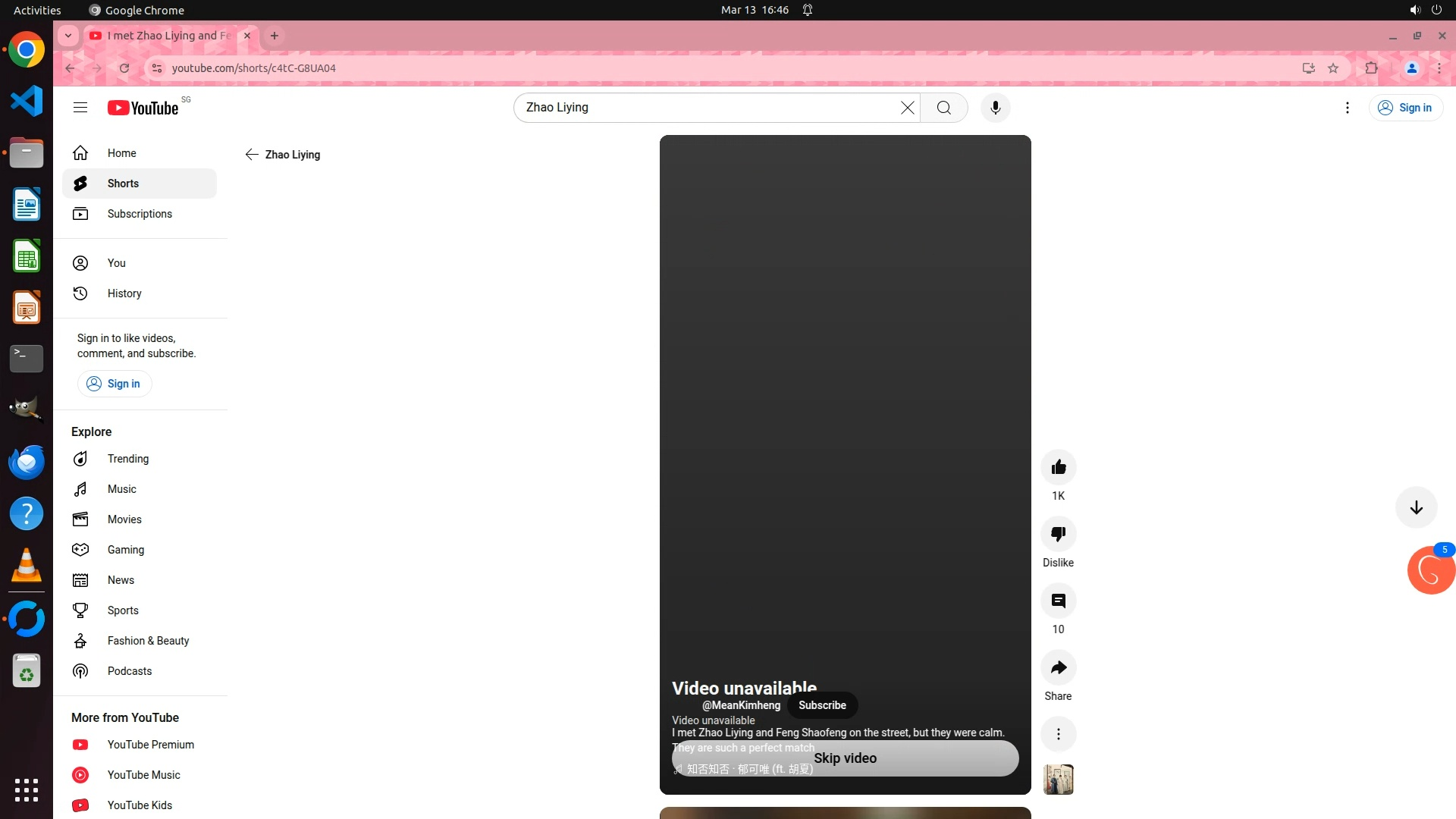Image resolution: width=1456 pixels, height=819 pixels.
Task: Search with your voice microphone
Action: (x=995, y=108)
